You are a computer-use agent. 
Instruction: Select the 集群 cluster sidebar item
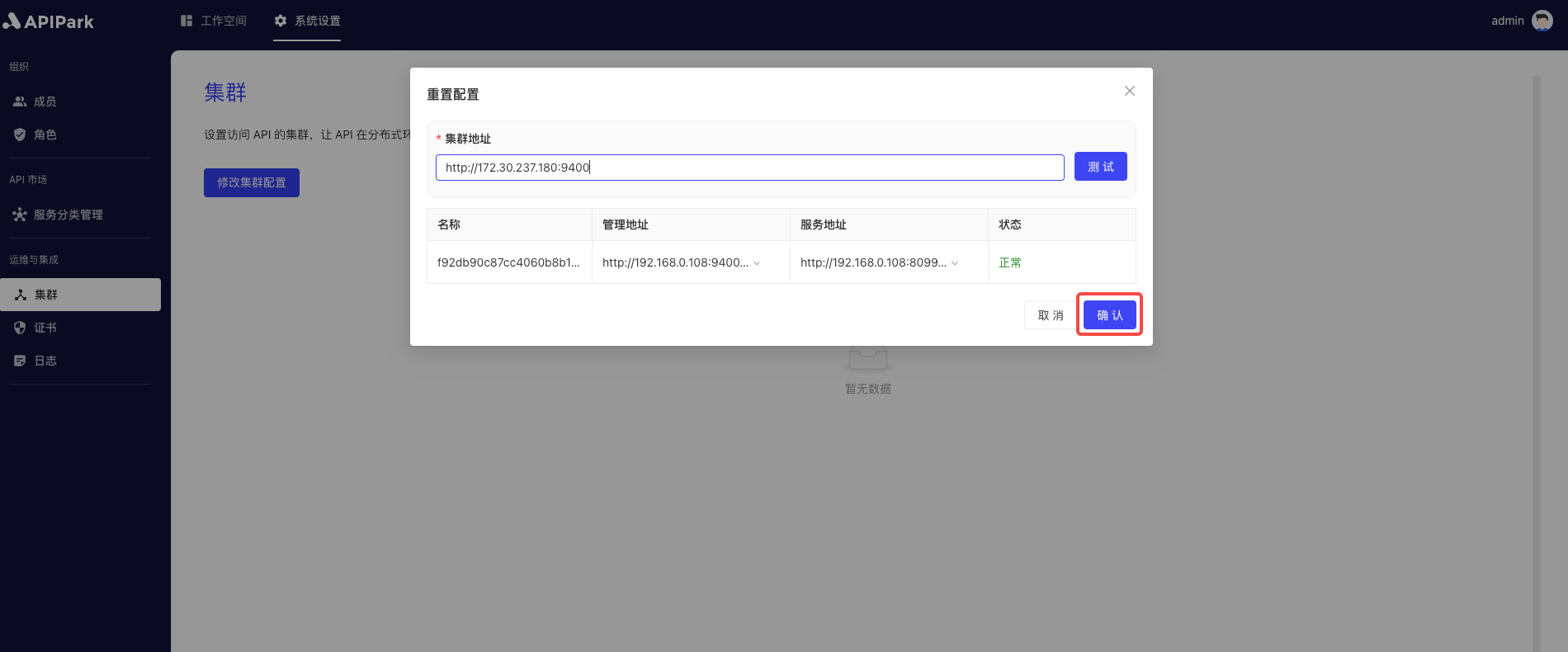(80, 295)
